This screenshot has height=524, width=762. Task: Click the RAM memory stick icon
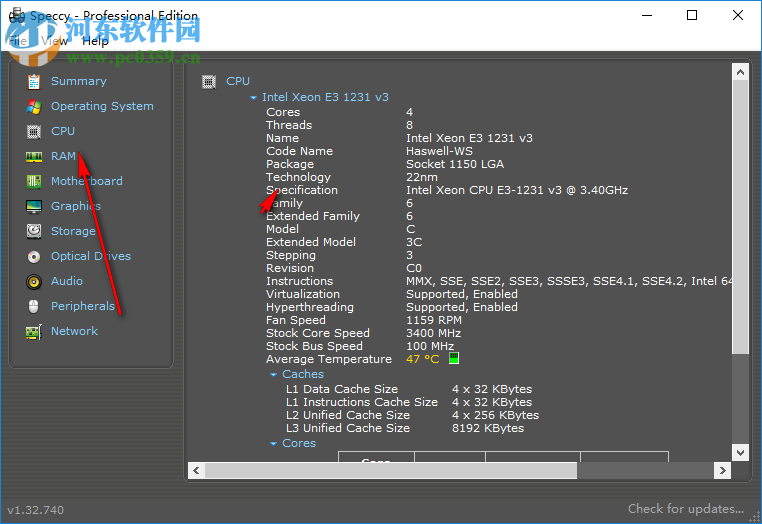34,157
